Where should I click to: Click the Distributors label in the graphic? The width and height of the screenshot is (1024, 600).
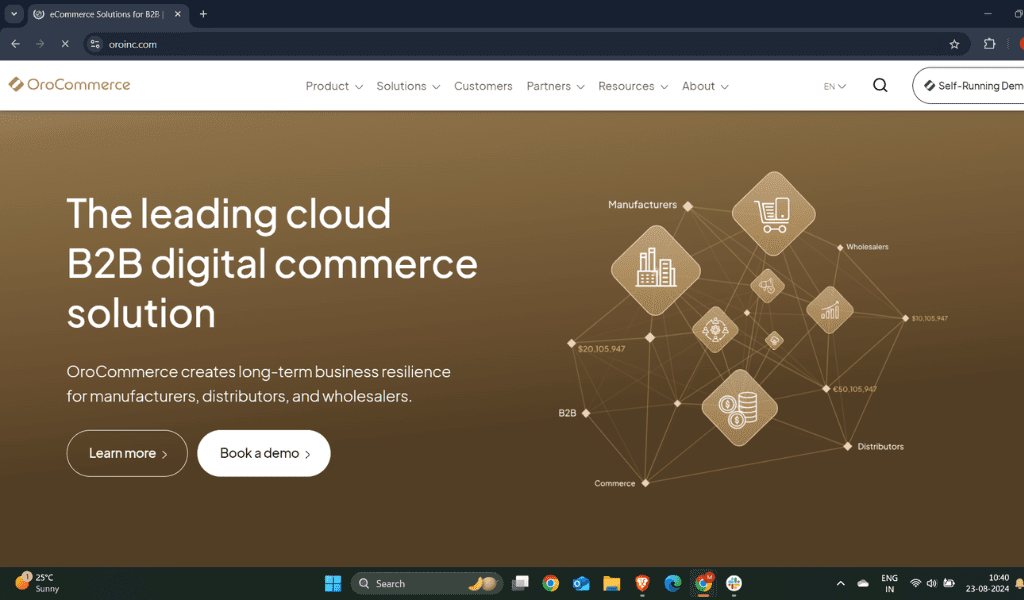(880, 447)
